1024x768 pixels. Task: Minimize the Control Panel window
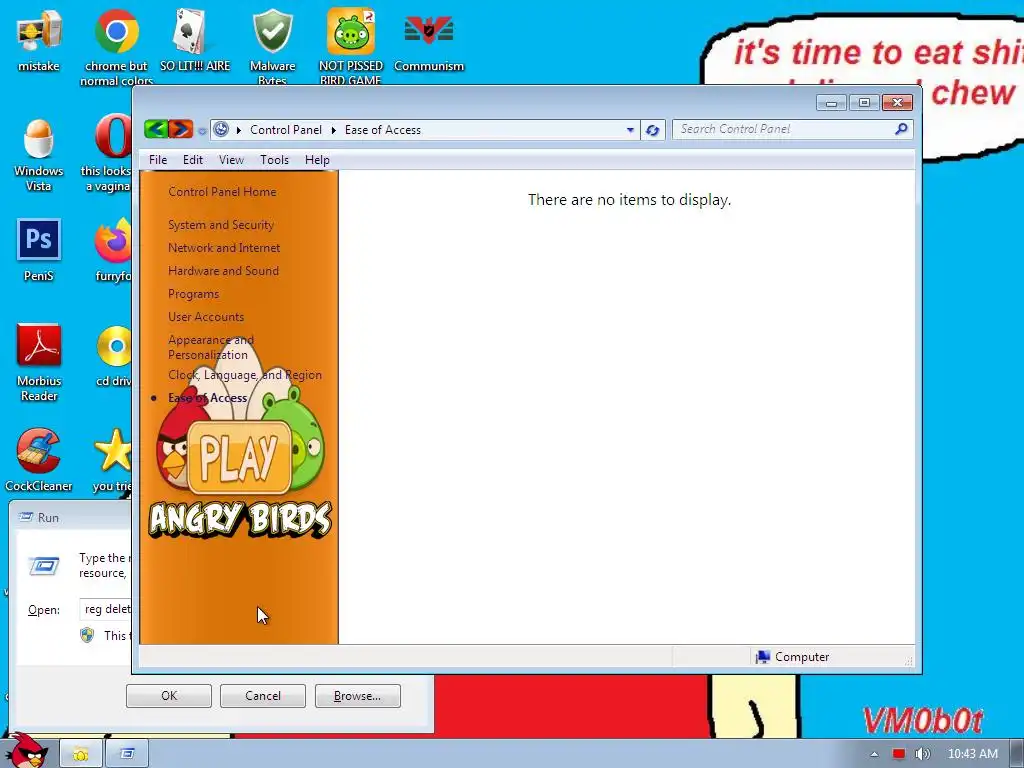pyautogui.click(x=831, y=103)
